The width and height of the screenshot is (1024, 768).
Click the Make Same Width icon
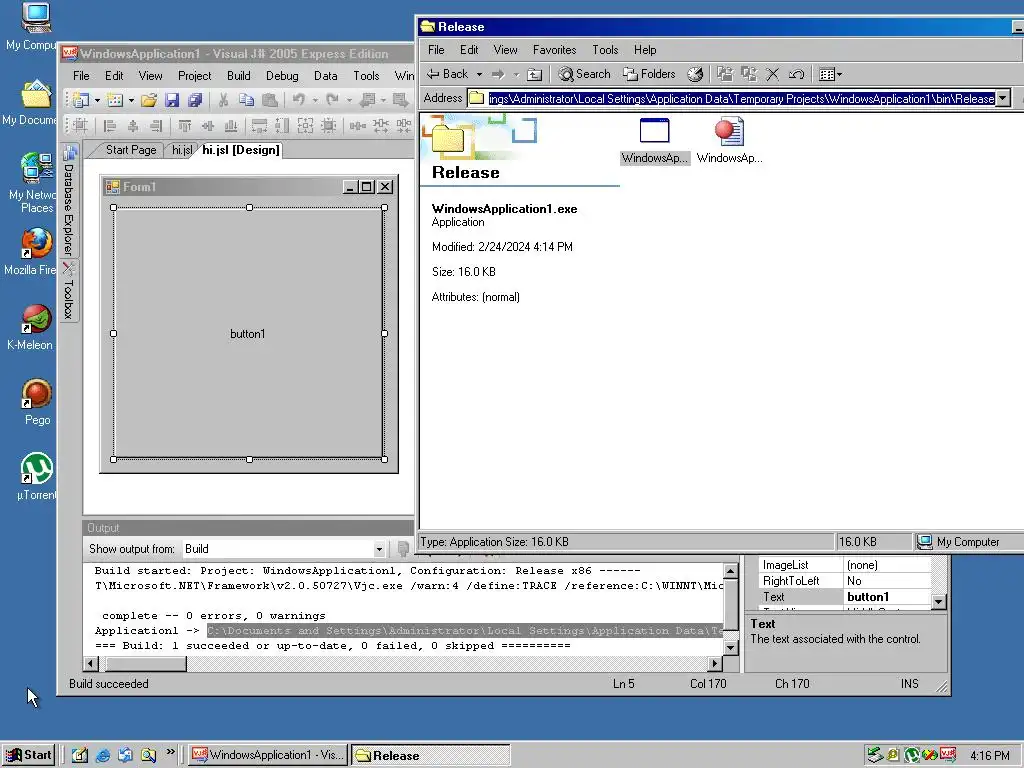(x=259, y=125)
